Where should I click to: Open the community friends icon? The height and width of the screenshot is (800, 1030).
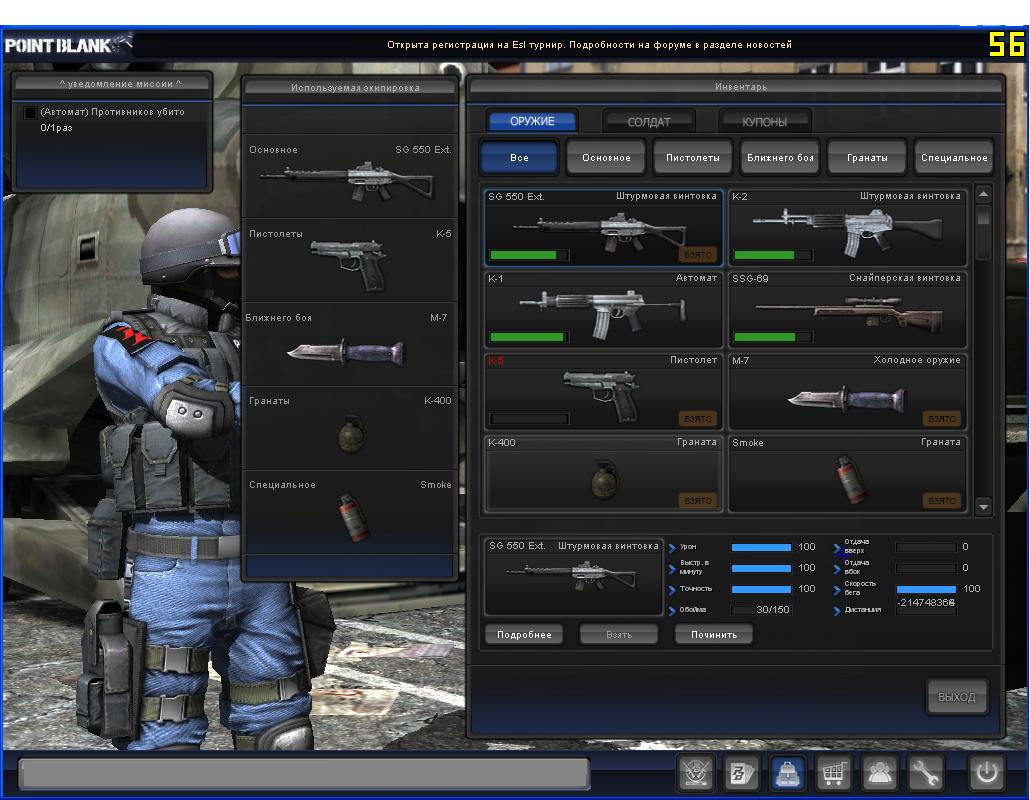tap(880, 773)
